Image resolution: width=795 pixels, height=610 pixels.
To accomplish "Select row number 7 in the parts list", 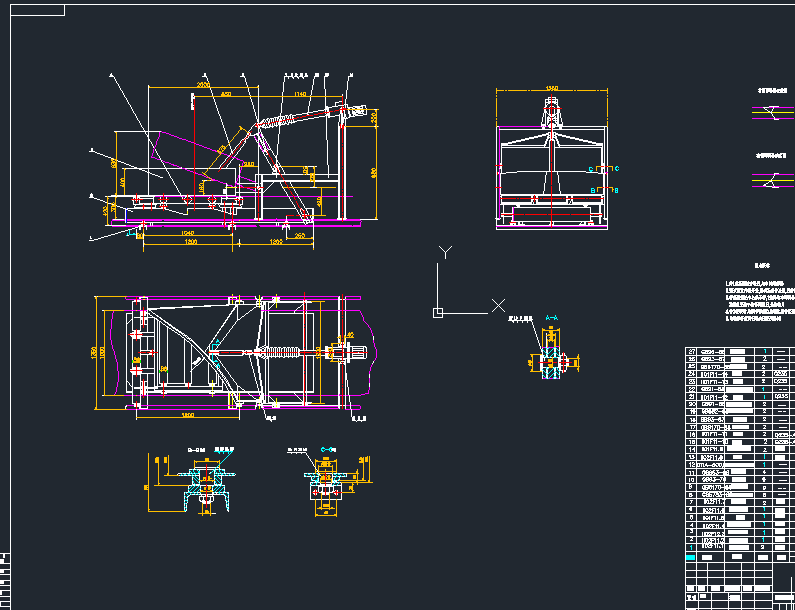I will (692, 502).
